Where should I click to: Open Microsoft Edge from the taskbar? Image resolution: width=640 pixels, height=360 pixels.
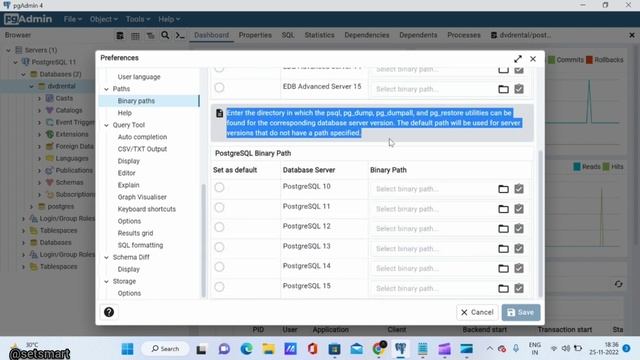pos(246,349)
